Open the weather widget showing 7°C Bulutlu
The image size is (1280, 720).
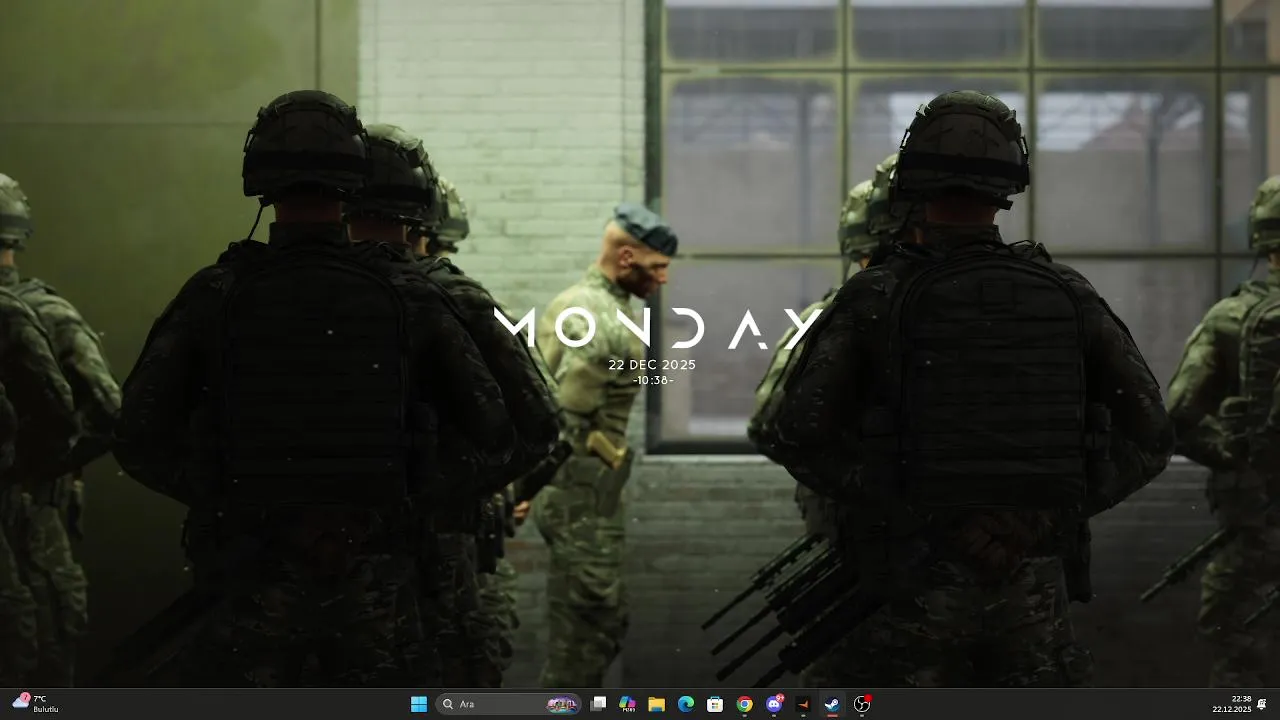coord(36,704)
